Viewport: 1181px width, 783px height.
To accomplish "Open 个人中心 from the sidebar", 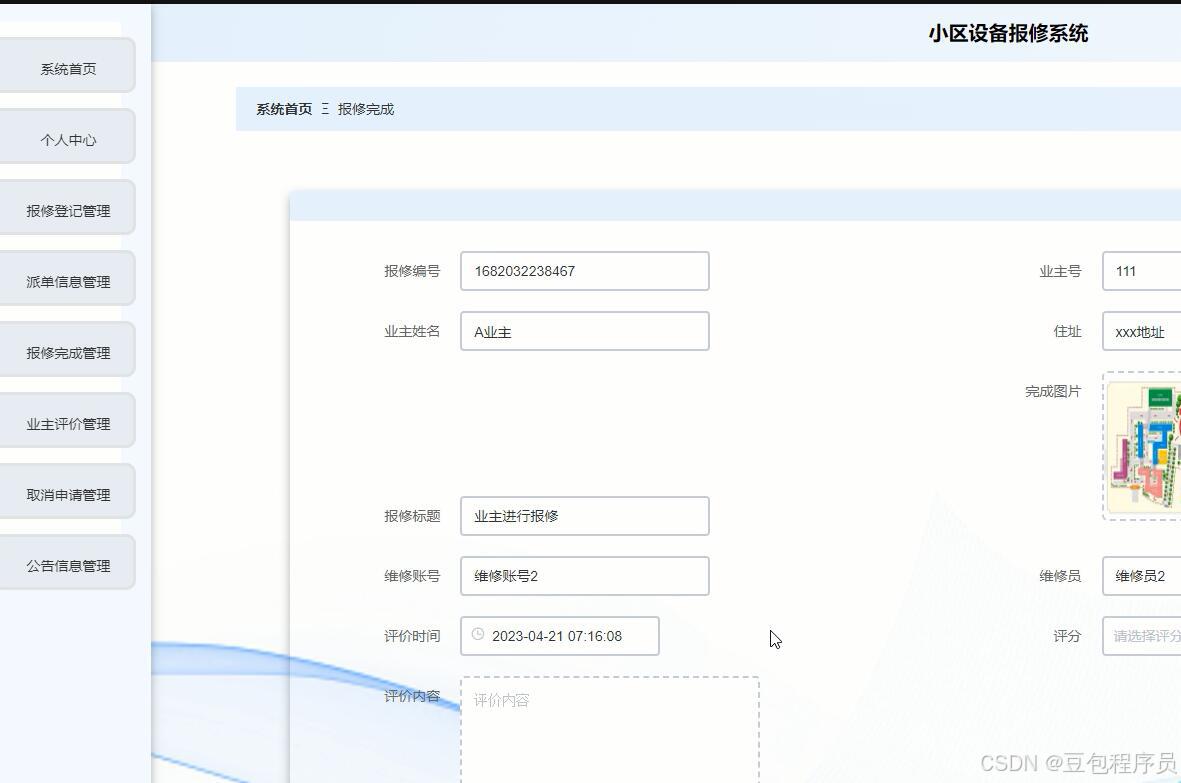I will click(x=67, y=140).
